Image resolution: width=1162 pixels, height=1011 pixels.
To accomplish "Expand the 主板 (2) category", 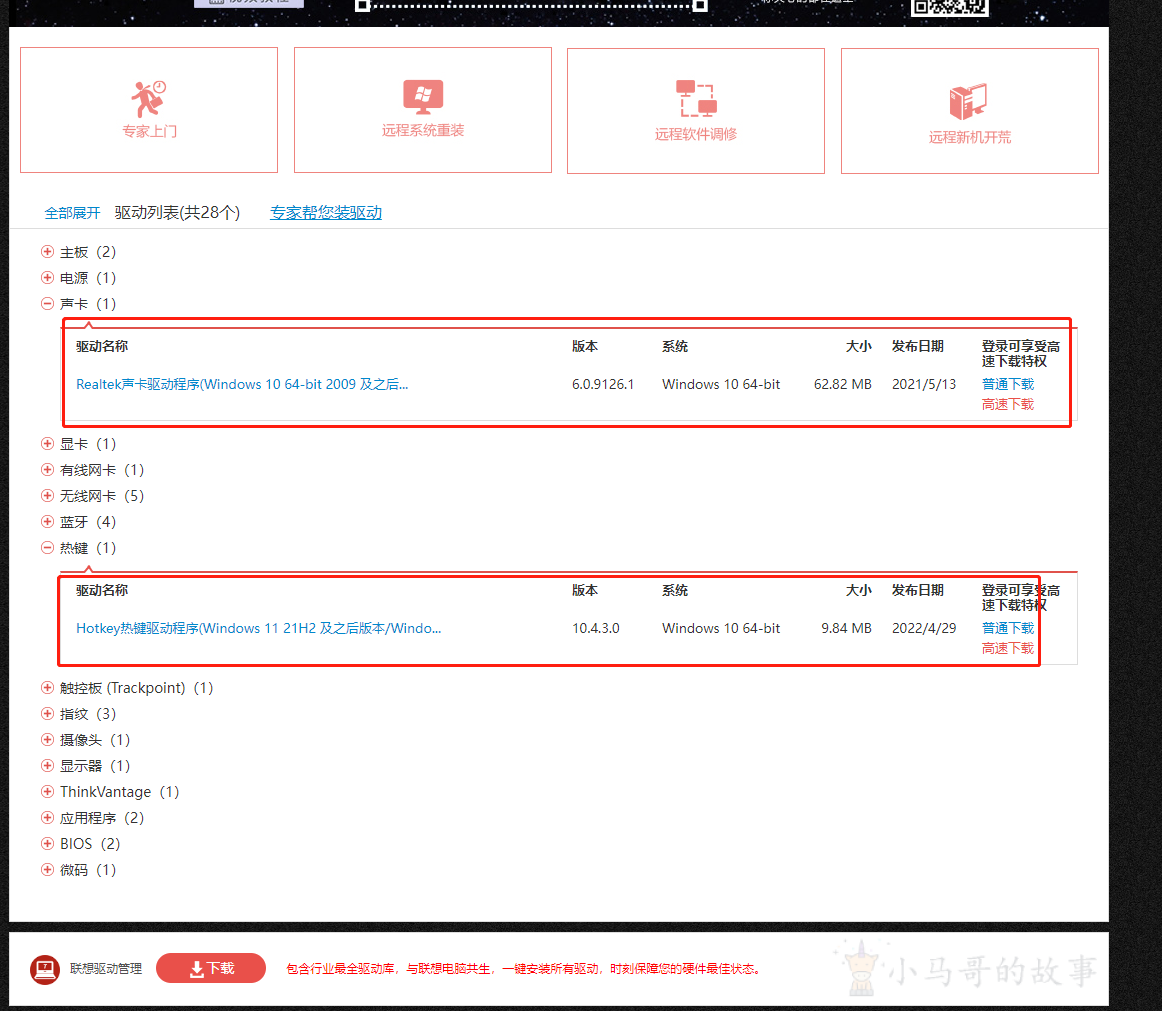I will pyautogui.click(x=47, y=252).
